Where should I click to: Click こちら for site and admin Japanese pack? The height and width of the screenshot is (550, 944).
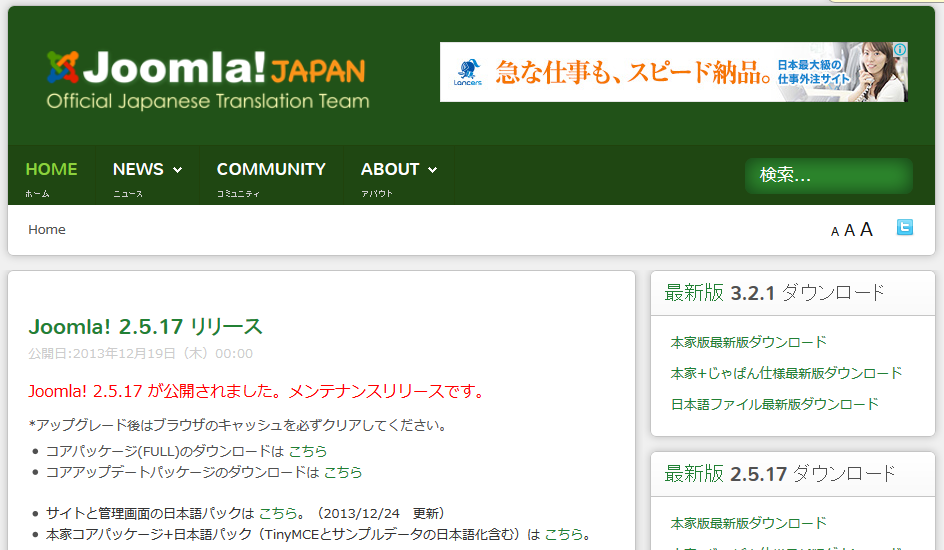pos(278,513)
